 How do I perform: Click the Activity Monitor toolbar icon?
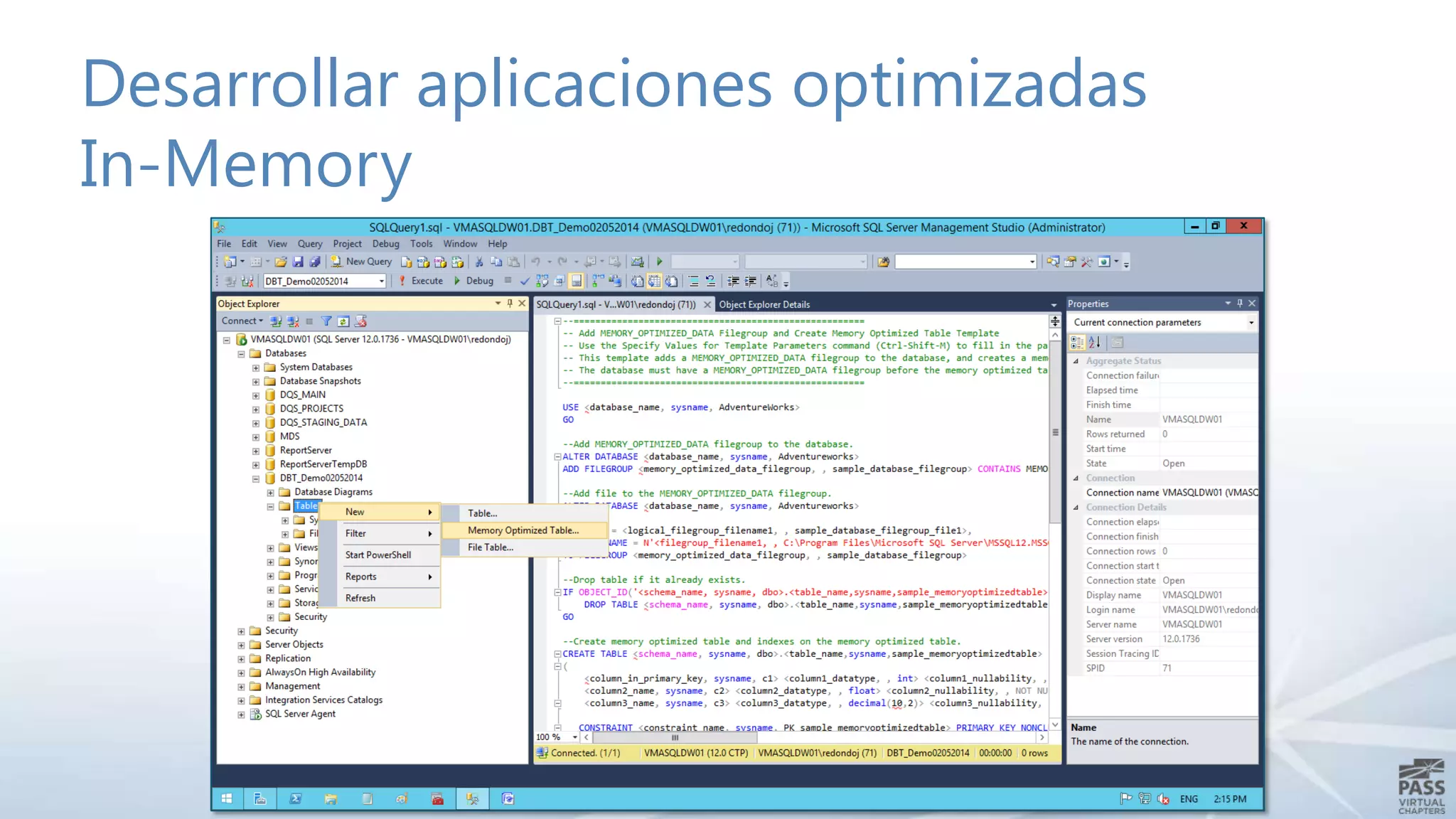(x=637, y=262)
